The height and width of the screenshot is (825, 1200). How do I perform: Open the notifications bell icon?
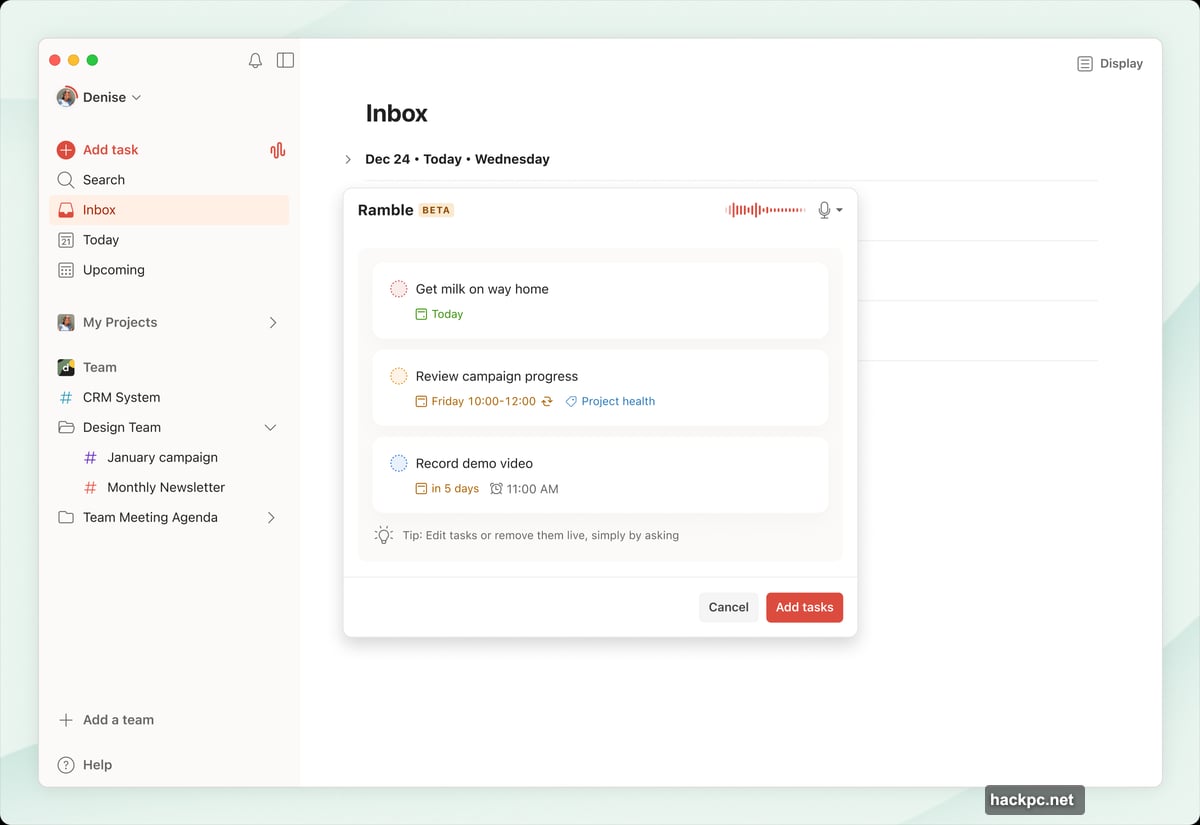(255, 60)
